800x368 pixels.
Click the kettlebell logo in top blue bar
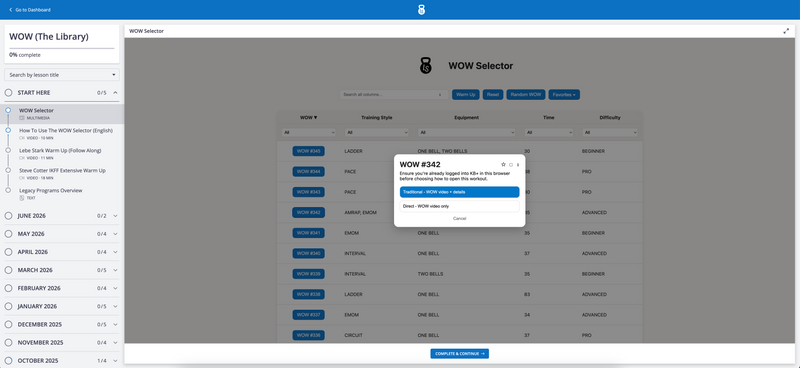click(x=421, y=10)
